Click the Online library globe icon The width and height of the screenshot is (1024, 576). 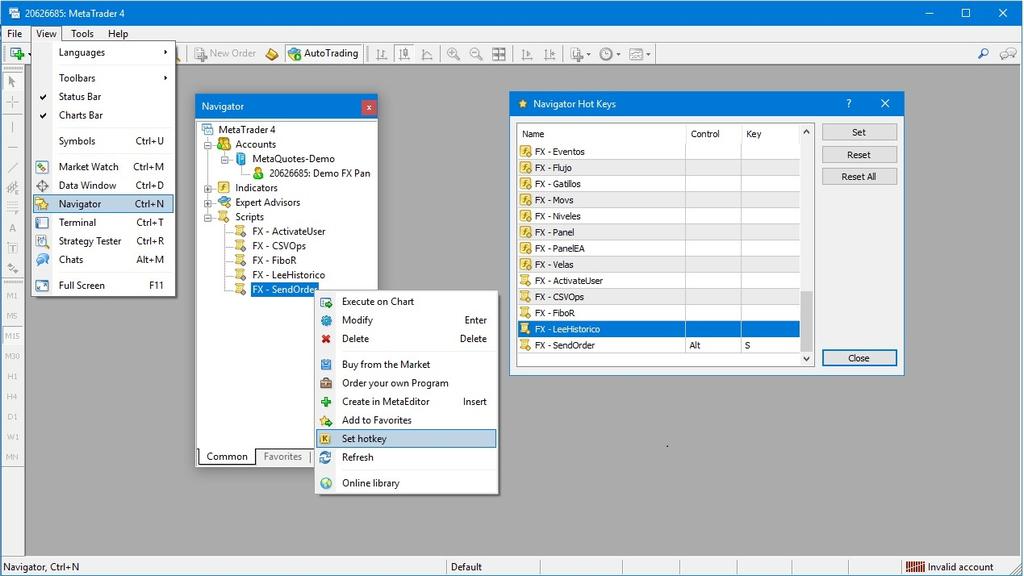tap(326, 483)
